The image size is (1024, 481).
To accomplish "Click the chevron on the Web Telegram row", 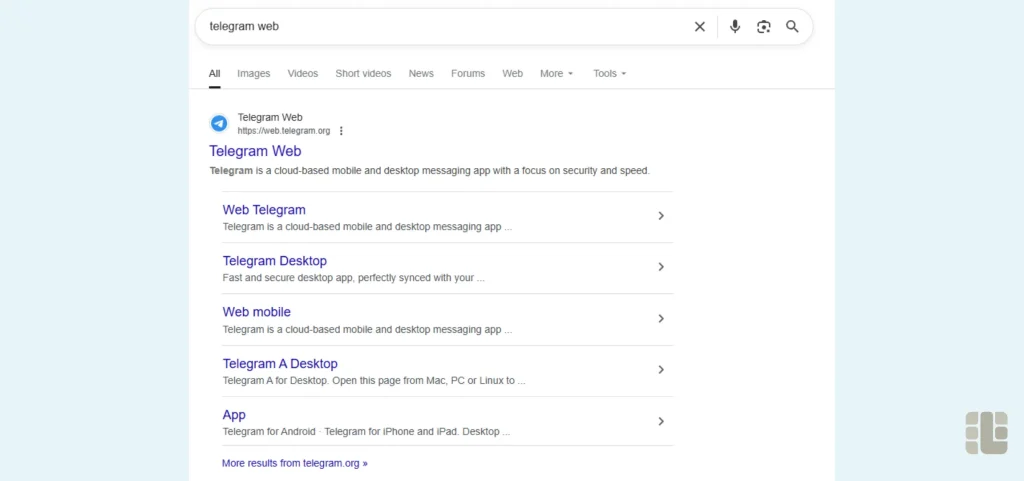I will tap(661, 216).
